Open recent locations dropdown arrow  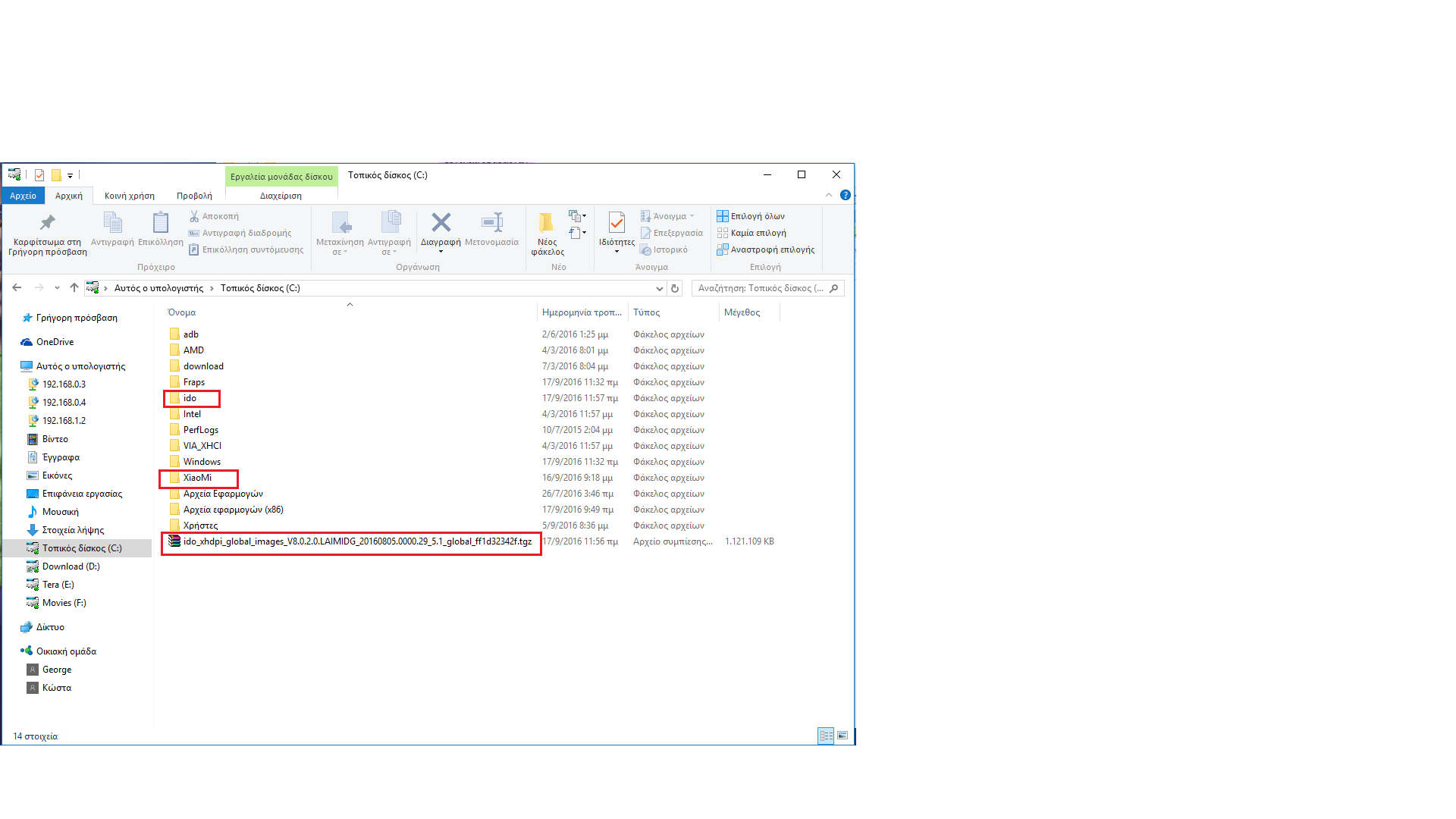pos(57,288)
